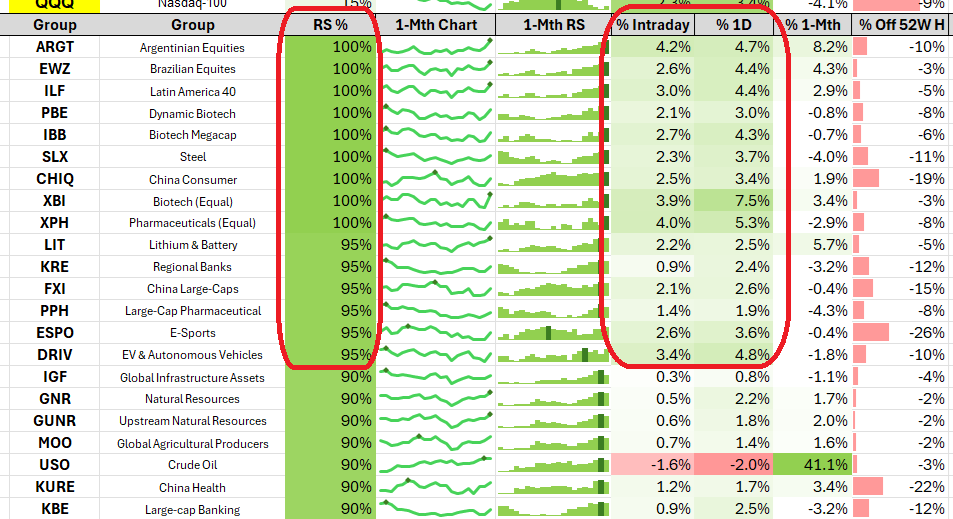This screenshot has width=953, height=519.
Task: Select the EWZ ticker cell
Action: click(x=55, y=69)
